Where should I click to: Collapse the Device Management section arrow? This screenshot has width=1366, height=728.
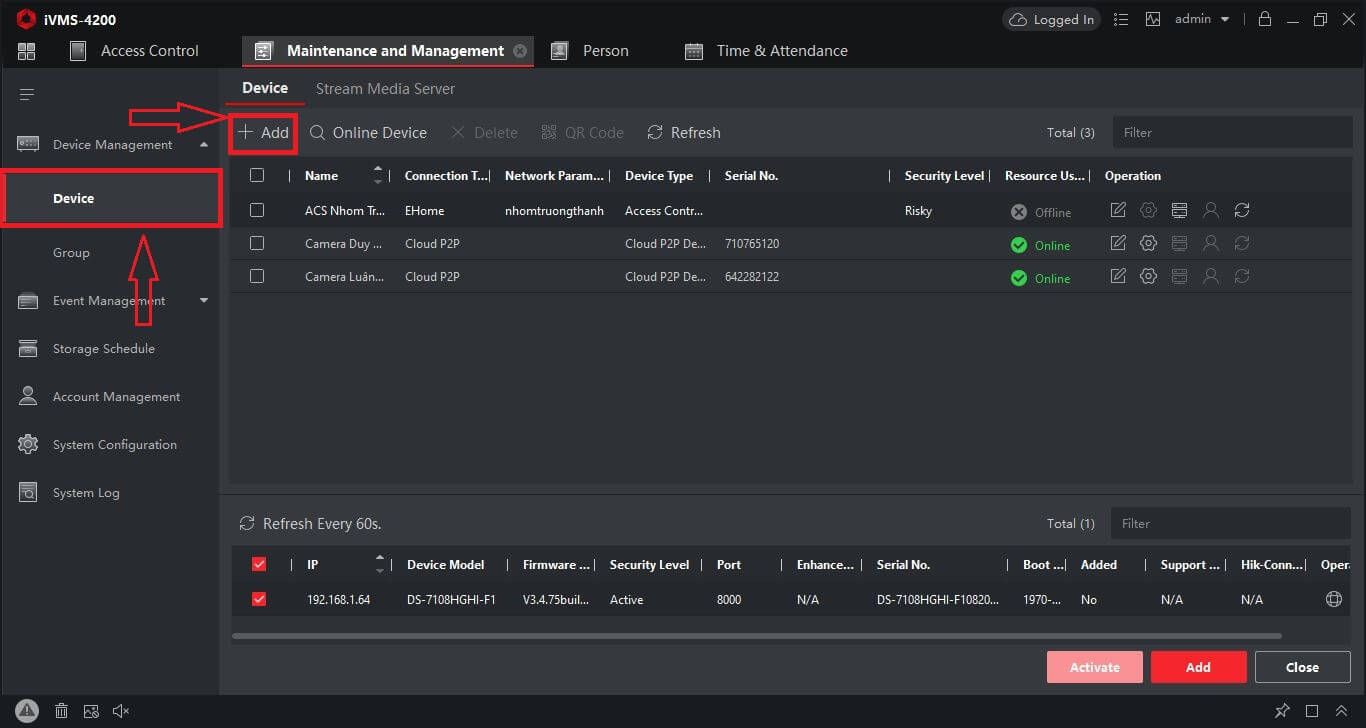(204, 145)
